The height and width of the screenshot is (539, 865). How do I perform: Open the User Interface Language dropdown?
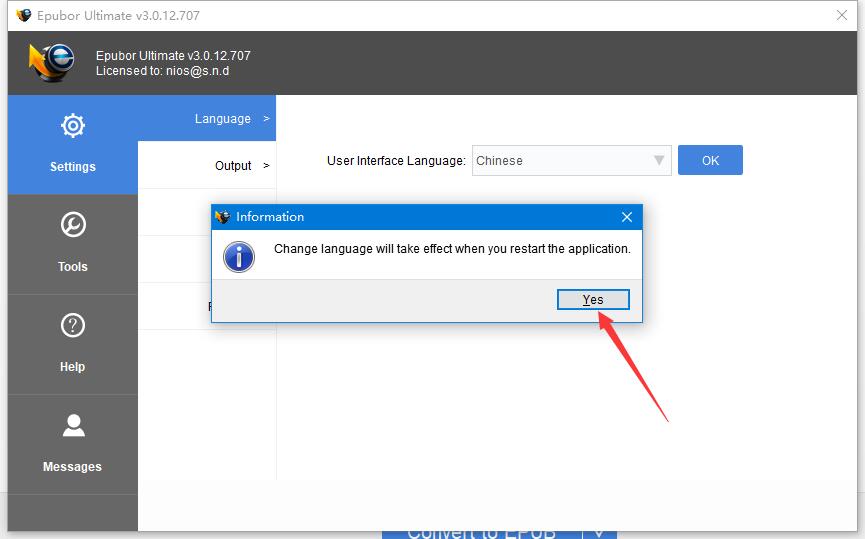tap(572, 161)
